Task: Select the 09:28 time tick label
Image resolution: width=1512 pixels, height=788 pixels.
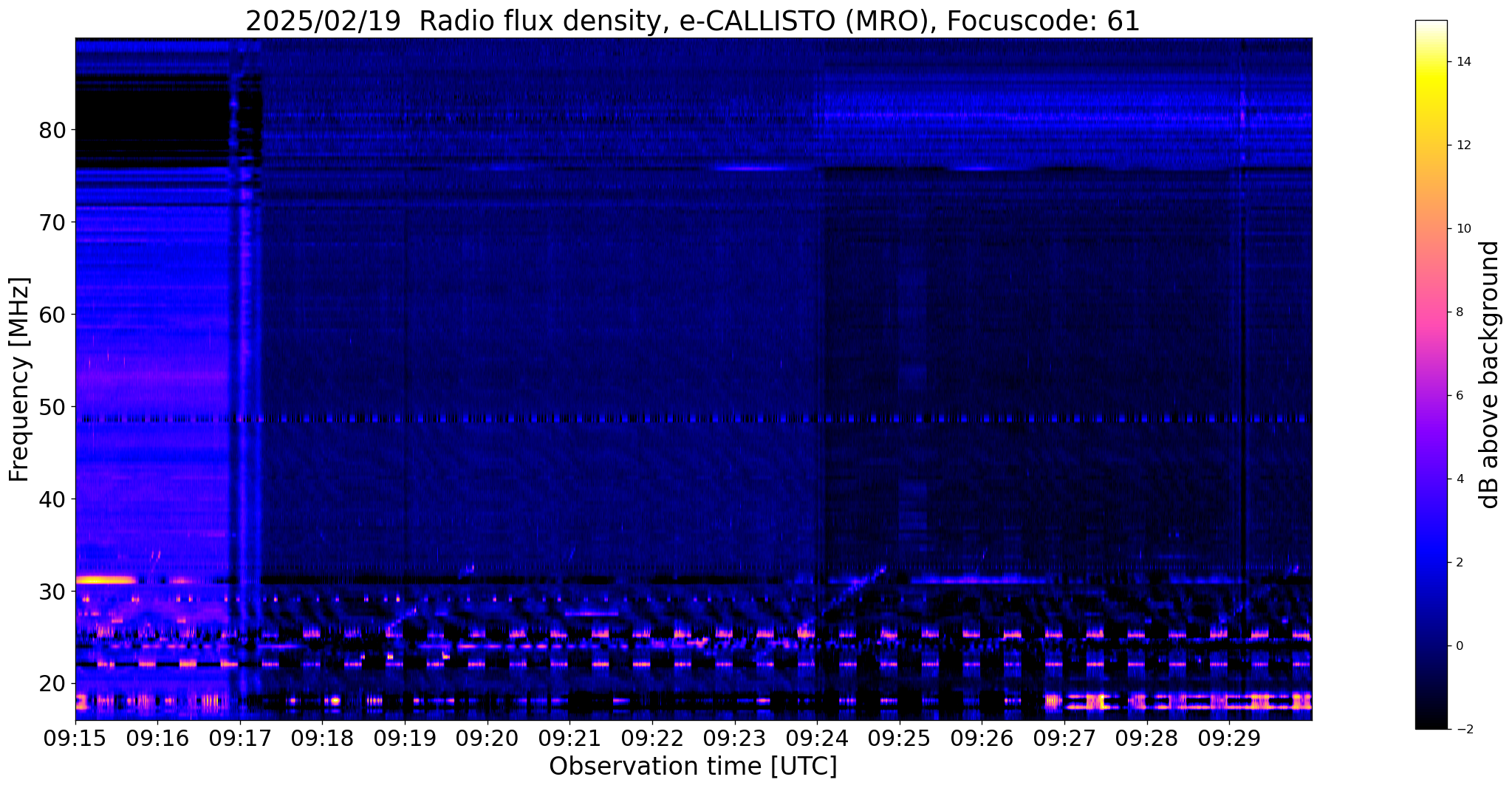Action: point(1146,739)
